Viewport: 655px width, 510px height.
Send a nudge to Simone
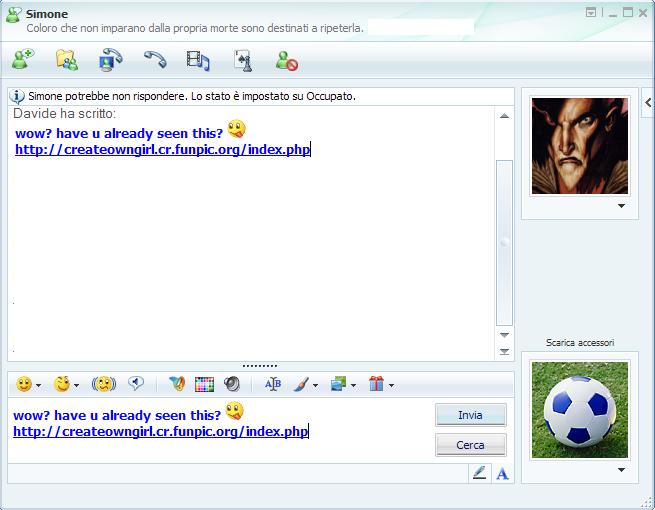pyautogui.click(x=103, y=384)
